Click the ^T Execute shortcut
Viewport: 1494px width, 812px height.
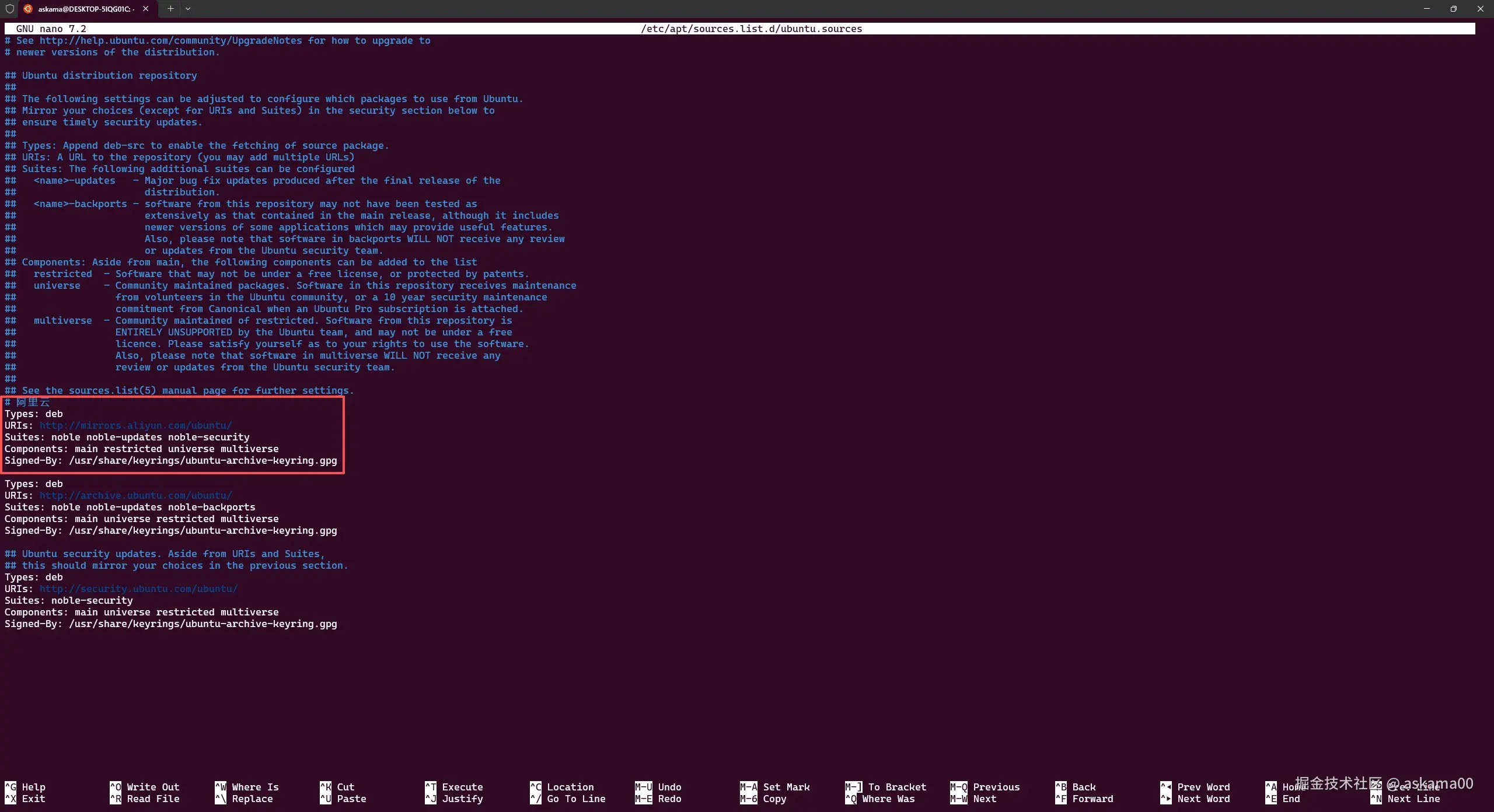454,787
